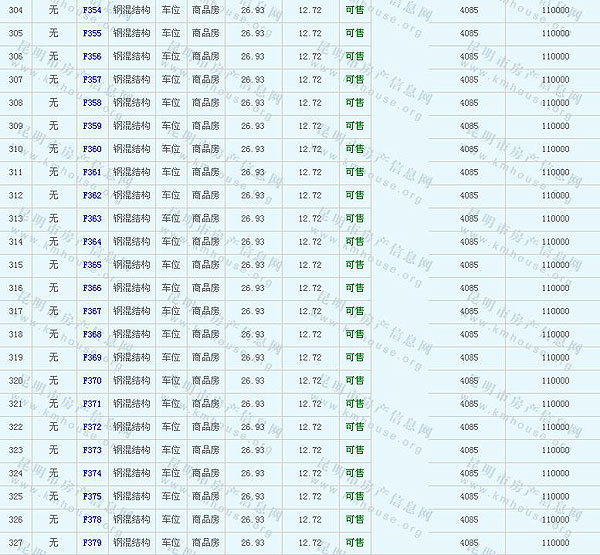Click the F355 parking space link

pyautogui.click(x=91, y=33)
